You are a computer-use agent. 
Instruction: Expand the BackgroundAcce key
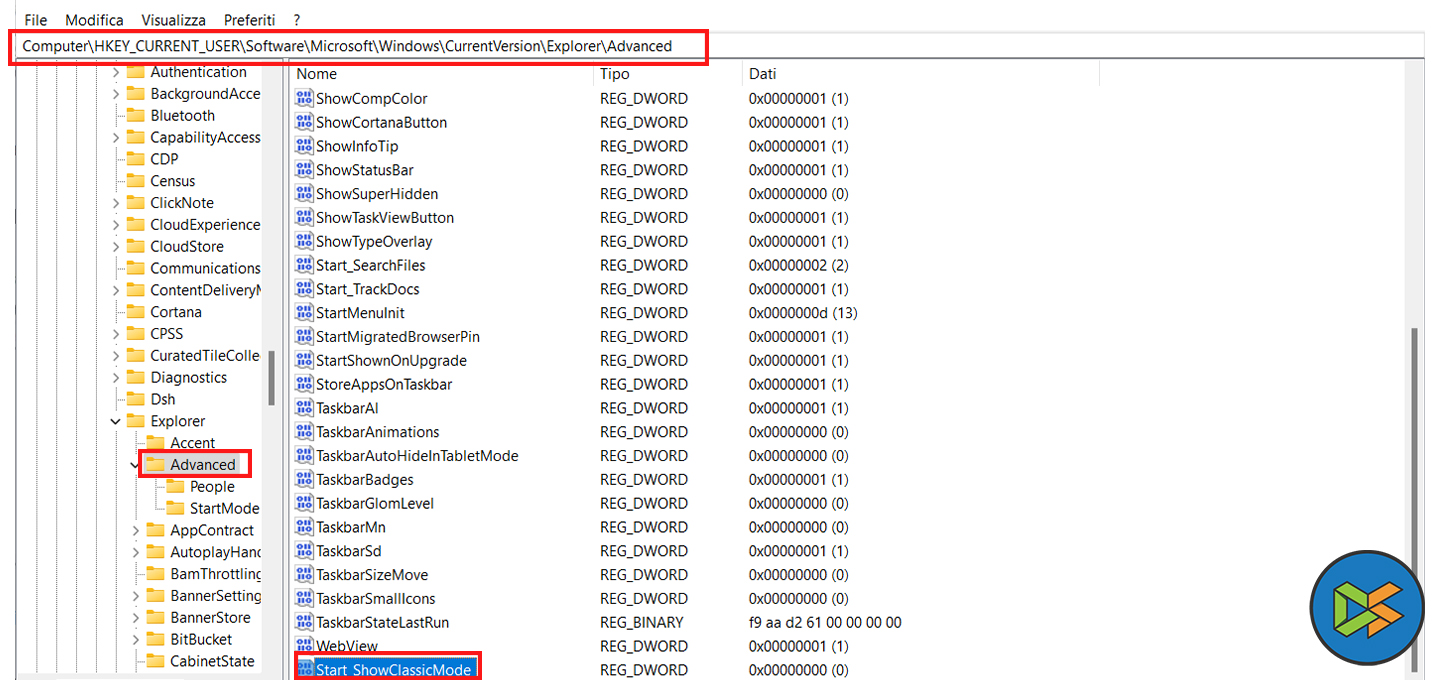pyautogui.click(x=115, y=94)
